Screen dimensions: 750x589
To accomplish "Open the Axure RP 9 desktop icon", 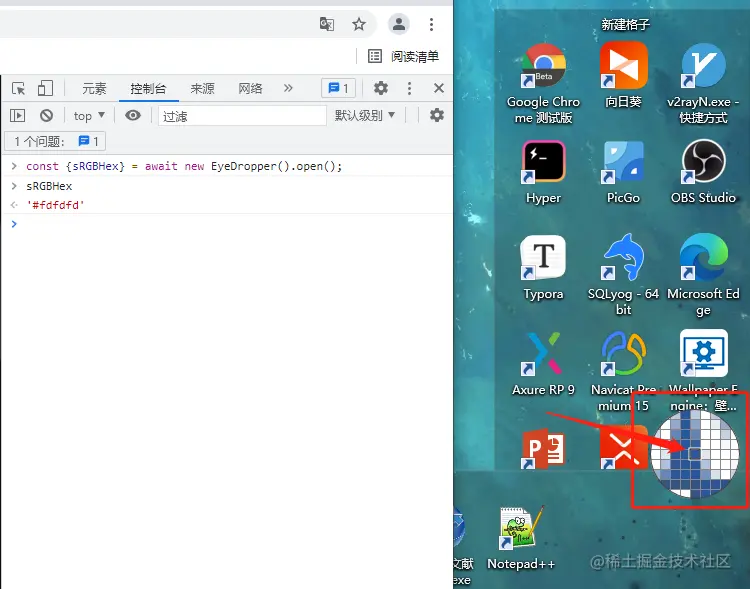I will tap(543, 364).
